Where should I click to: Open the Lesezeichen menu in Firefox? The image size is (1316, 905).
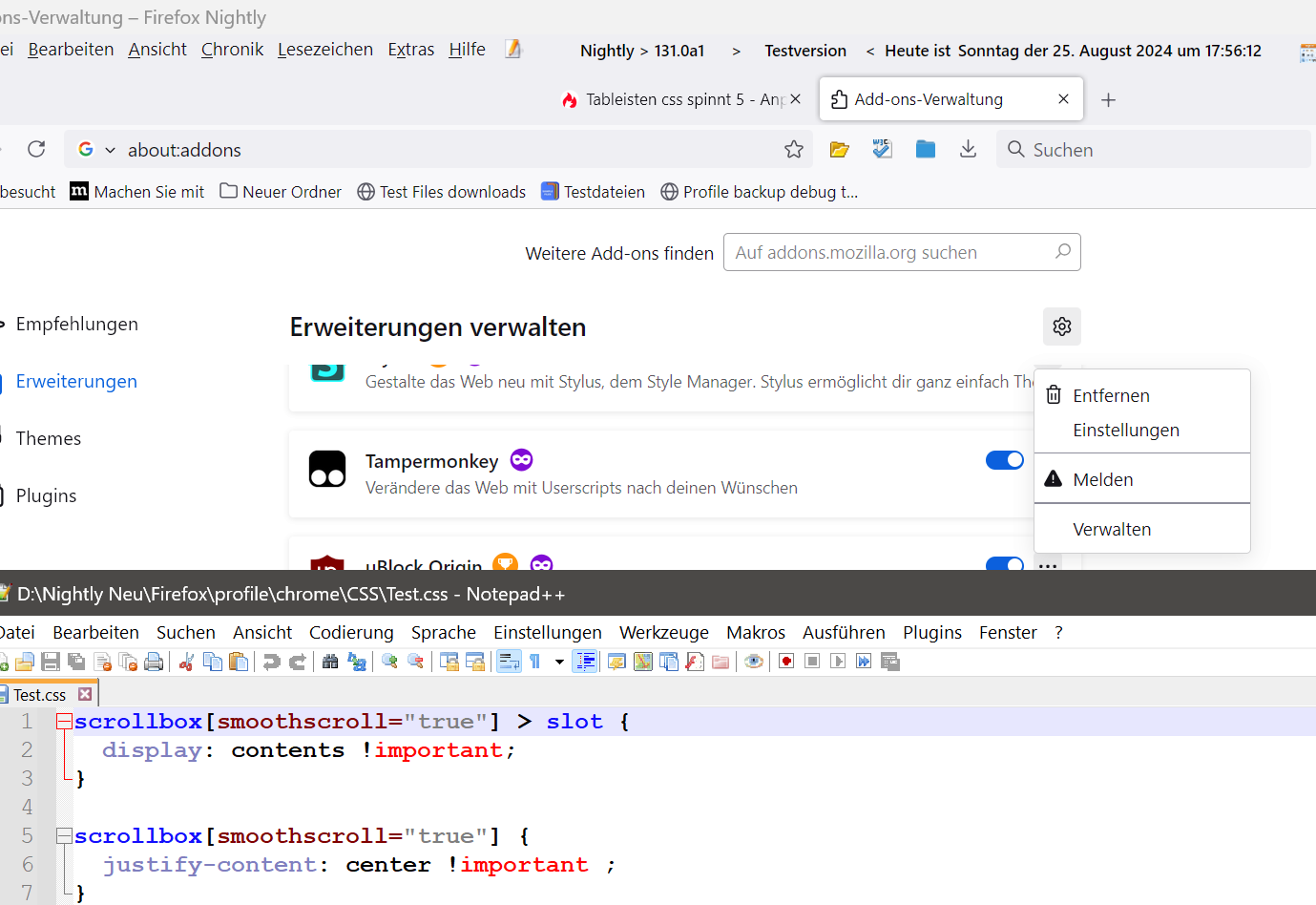tap(325, 50)
